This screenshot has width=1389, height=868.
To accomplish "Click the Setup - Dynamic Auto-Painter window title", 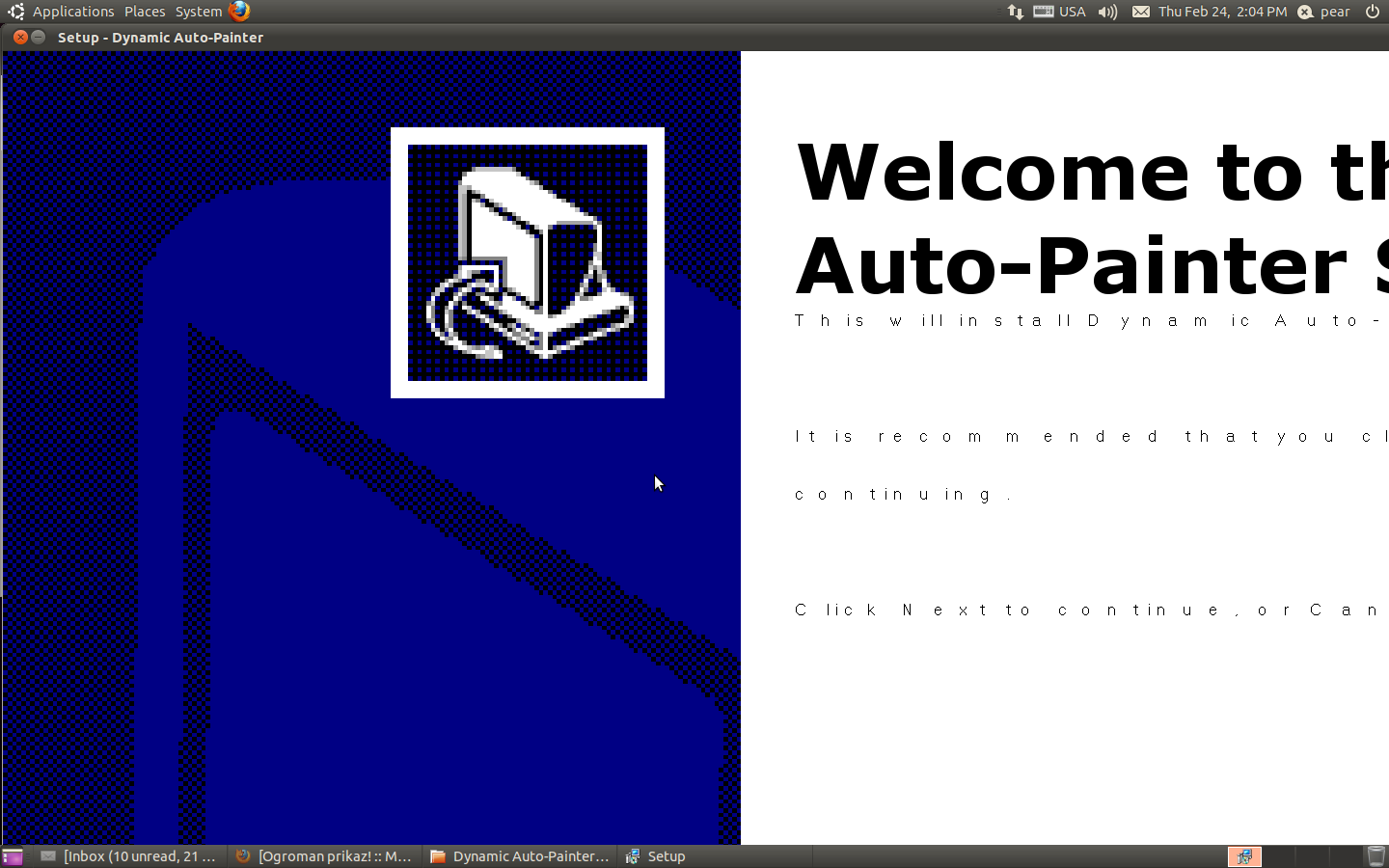I will point(160,38).
